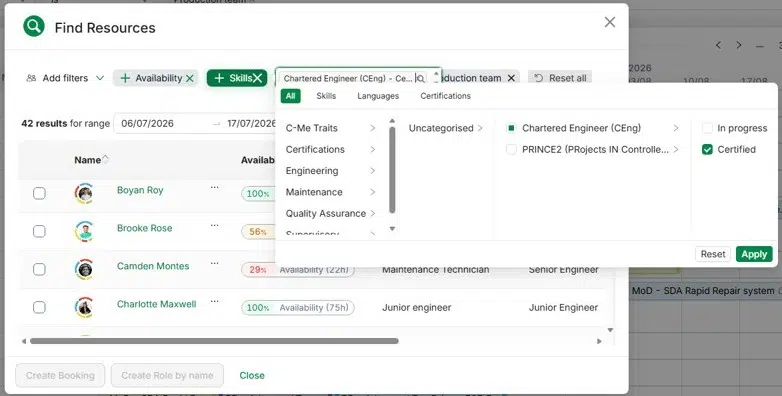Screen dimensions: 782x396
Task: Open Boyan Roy's profile link
Action: coord(140,190)
